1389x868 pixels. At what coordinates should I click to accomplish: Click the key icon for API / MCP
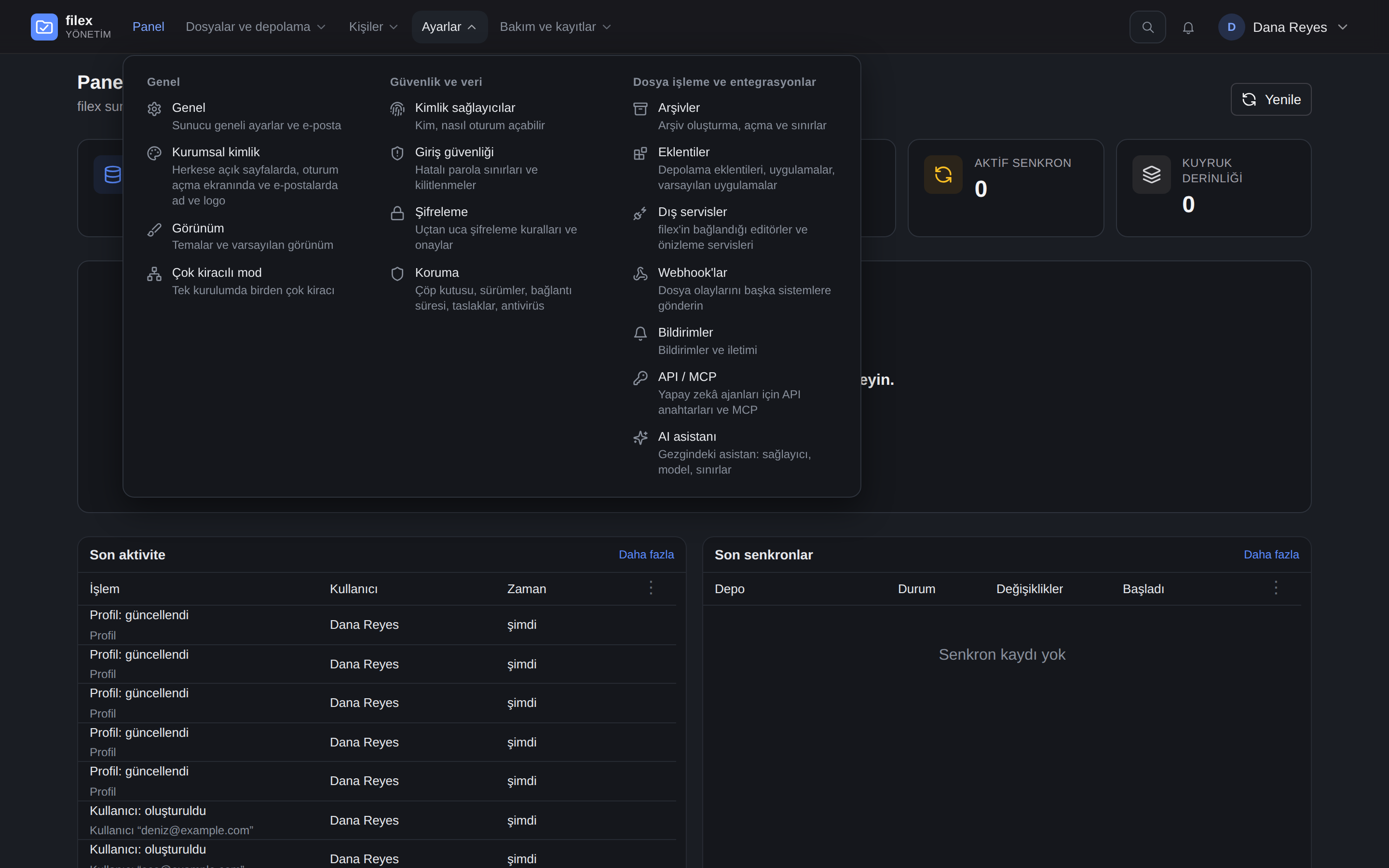tap(640, 378)
